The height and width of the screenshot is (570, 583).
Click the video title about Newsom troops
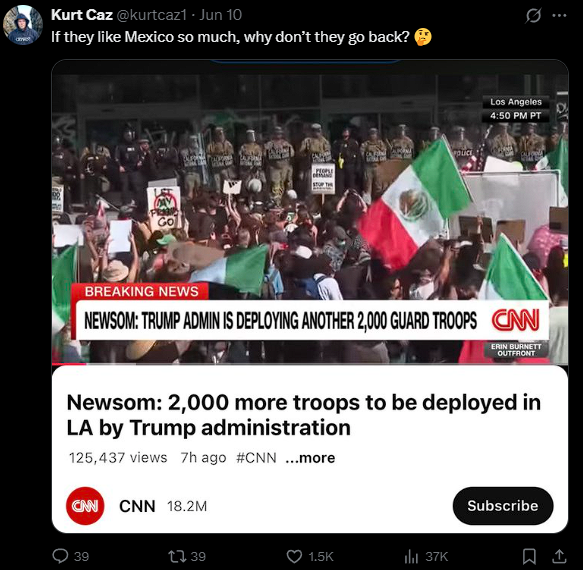click(x=303, y=415)
